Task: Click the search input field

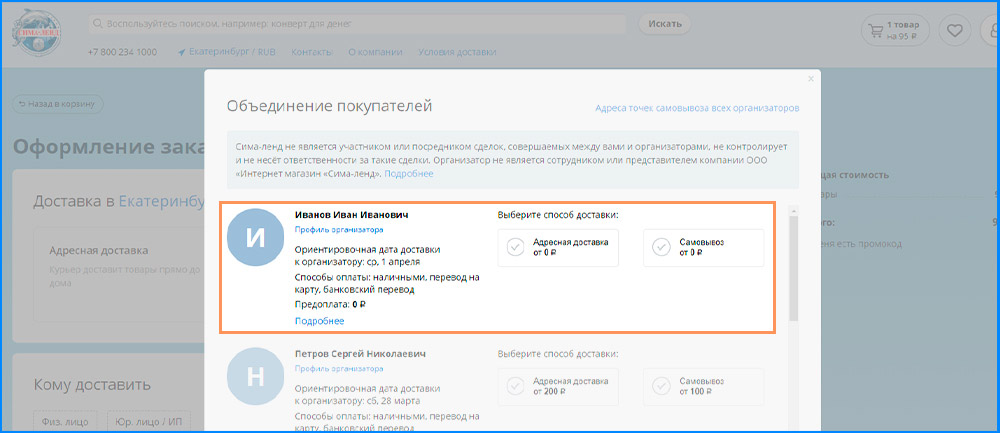Action: pos(360,24)
